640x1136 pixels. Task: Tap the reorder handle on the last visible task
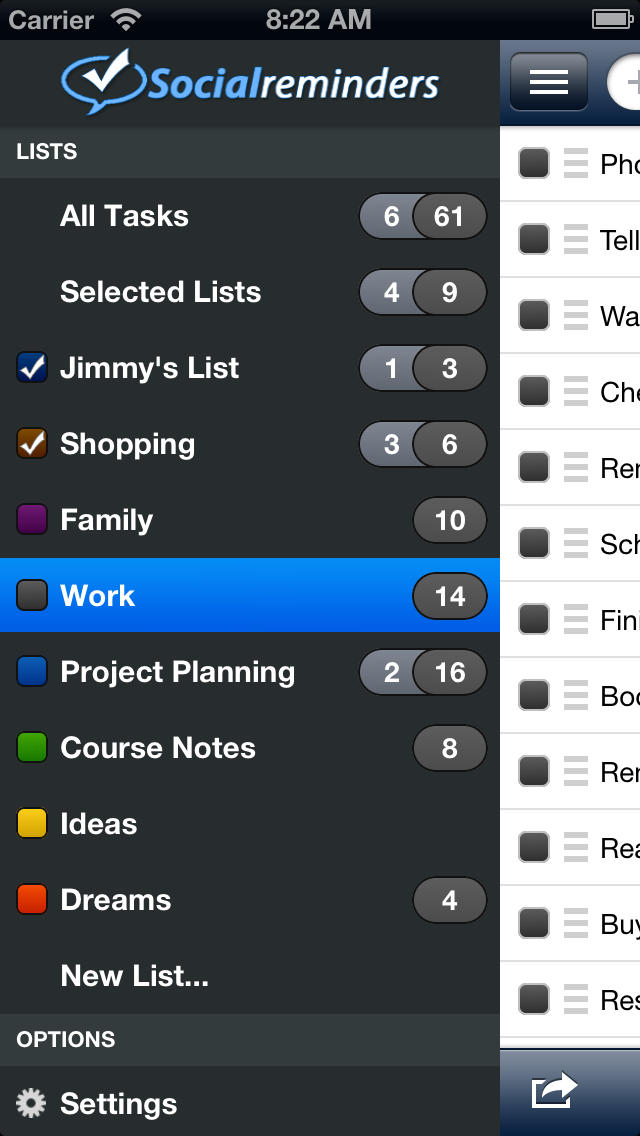(x=576, y=998)
